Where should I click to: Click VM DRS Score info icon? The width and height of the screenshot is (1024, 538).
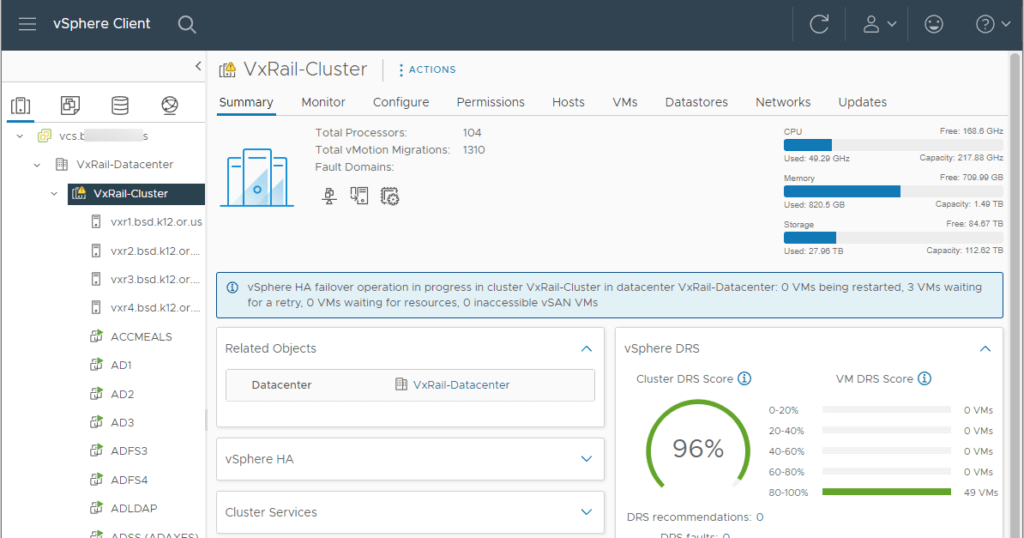click(x=924, y=379)
